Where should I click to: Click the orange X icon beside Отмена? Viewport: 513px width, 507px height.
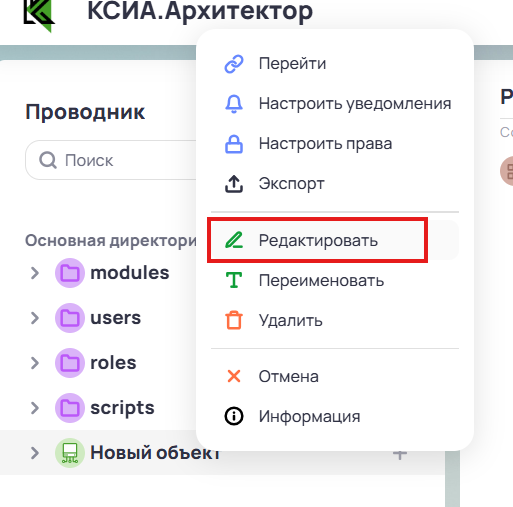[234, 376]
